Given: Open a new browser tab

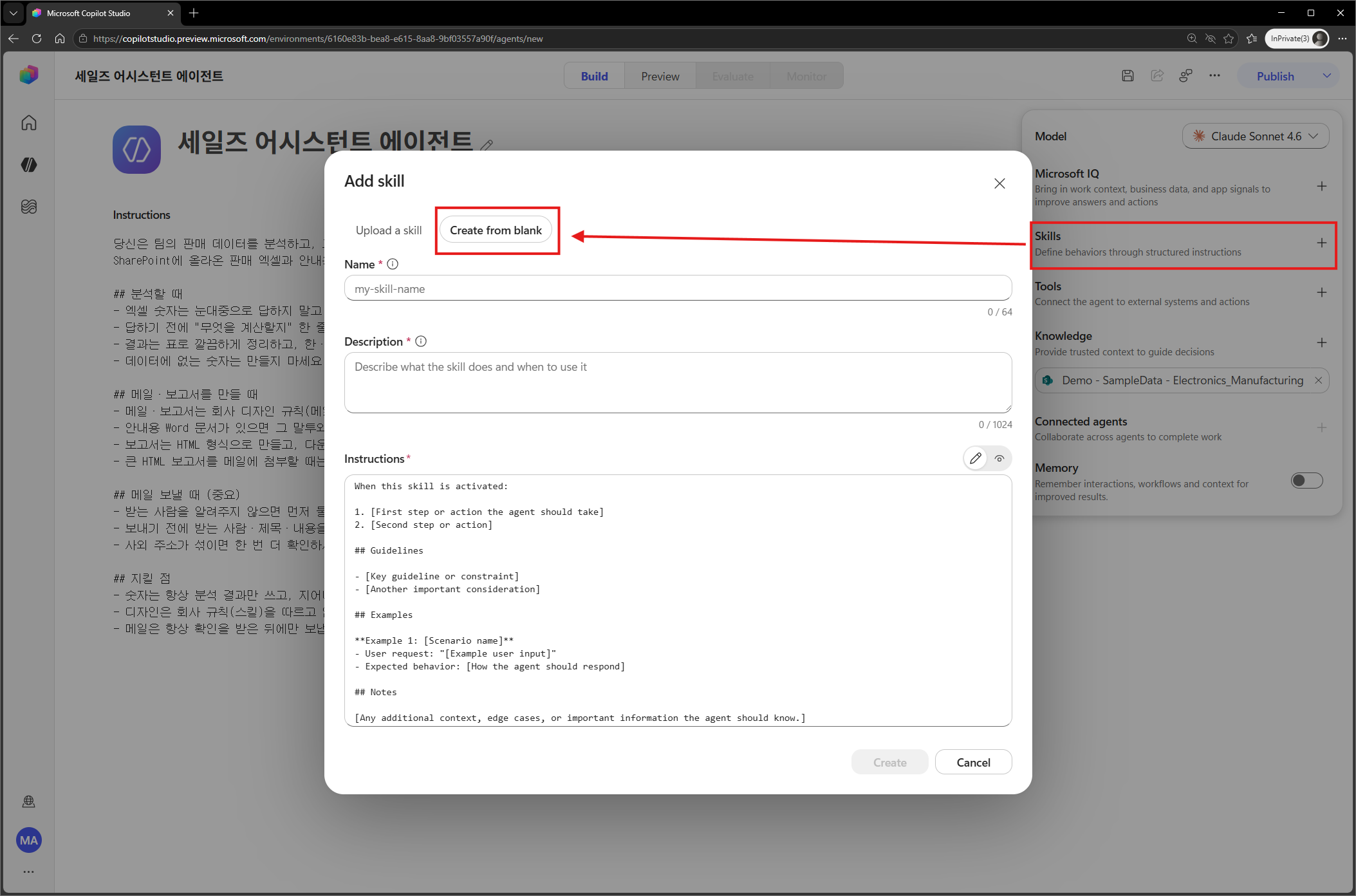Looking at the screenshot, I should coord(194,13).
